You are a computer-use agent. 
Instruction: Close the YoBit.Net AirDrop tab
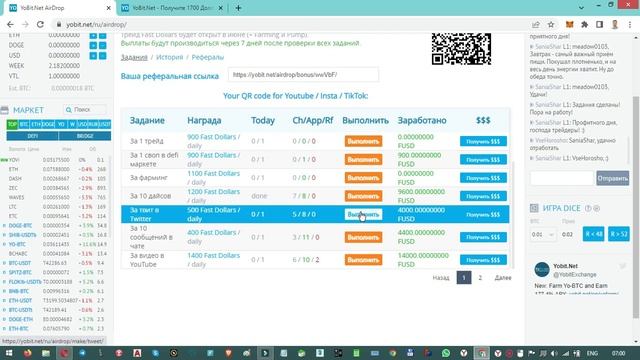(x=109, y=8)
